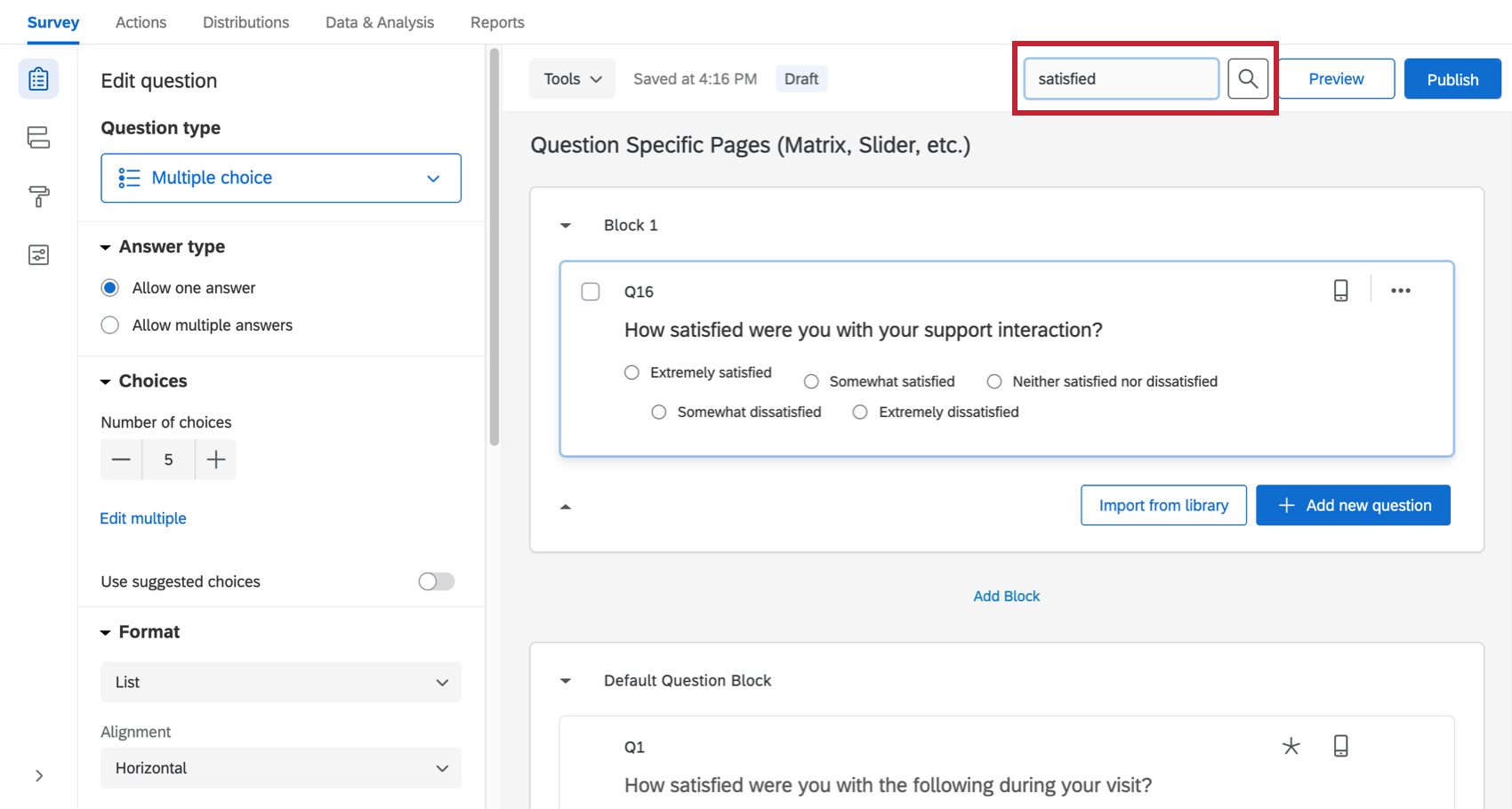Open the Survey Builder panel icon
1512x809 pixels.
pos(38,78)
